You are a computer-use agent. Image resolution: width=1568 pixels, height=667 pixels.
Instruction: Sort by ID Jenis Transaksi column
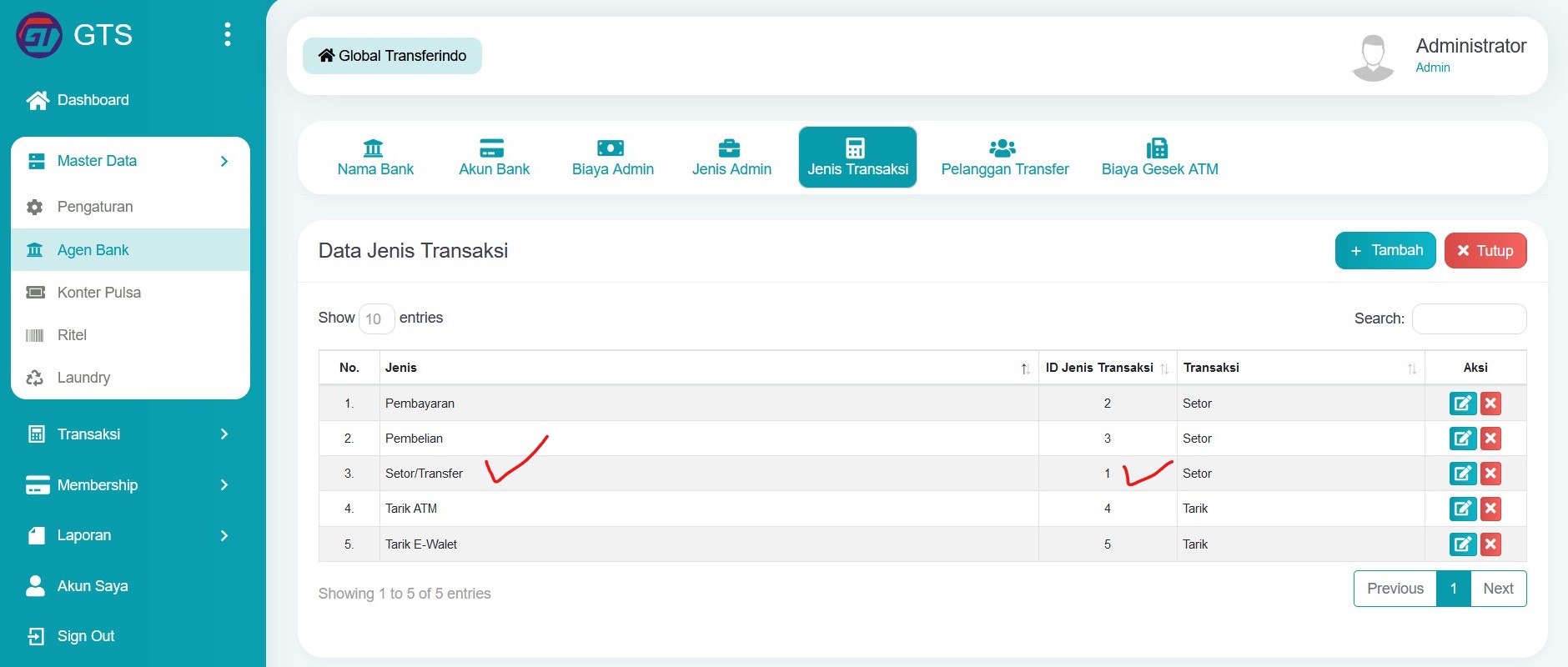click(1108, 368)
